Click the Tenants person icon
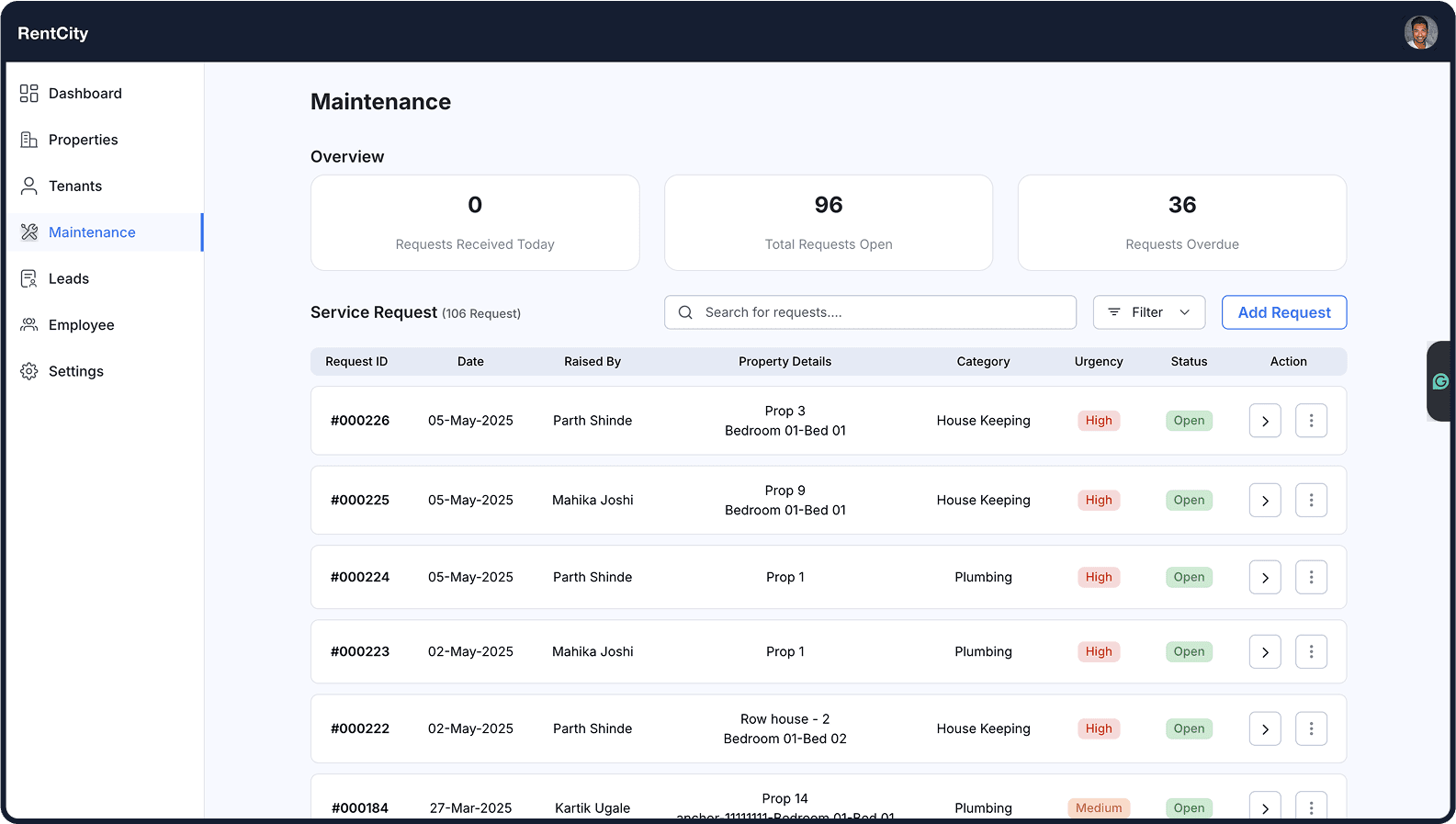The height and width of the screenshot is (824, 1456). (29, 186)
